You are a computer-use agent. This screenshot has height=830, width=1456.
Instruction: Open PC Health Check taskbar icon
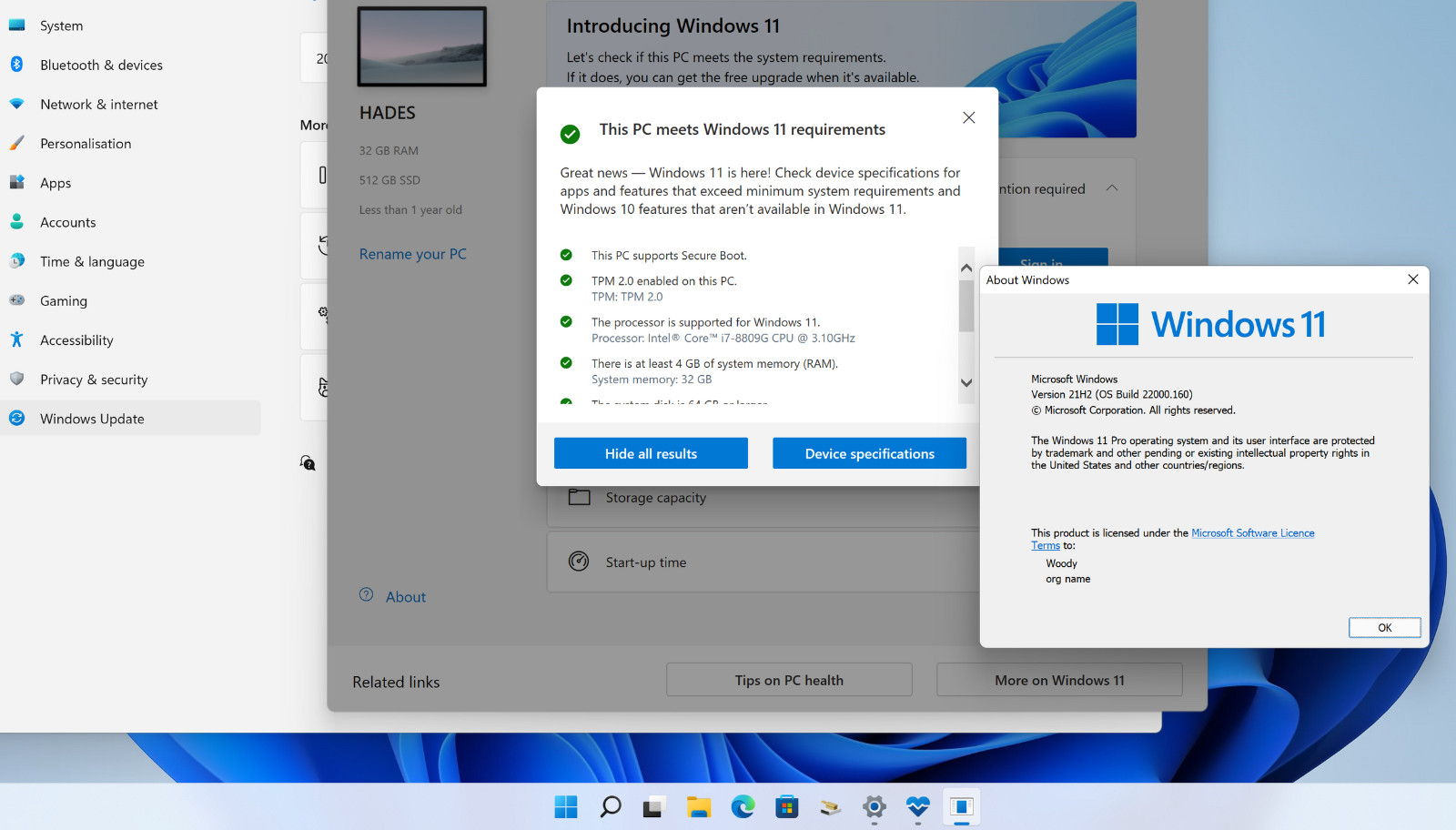(917, 807)
